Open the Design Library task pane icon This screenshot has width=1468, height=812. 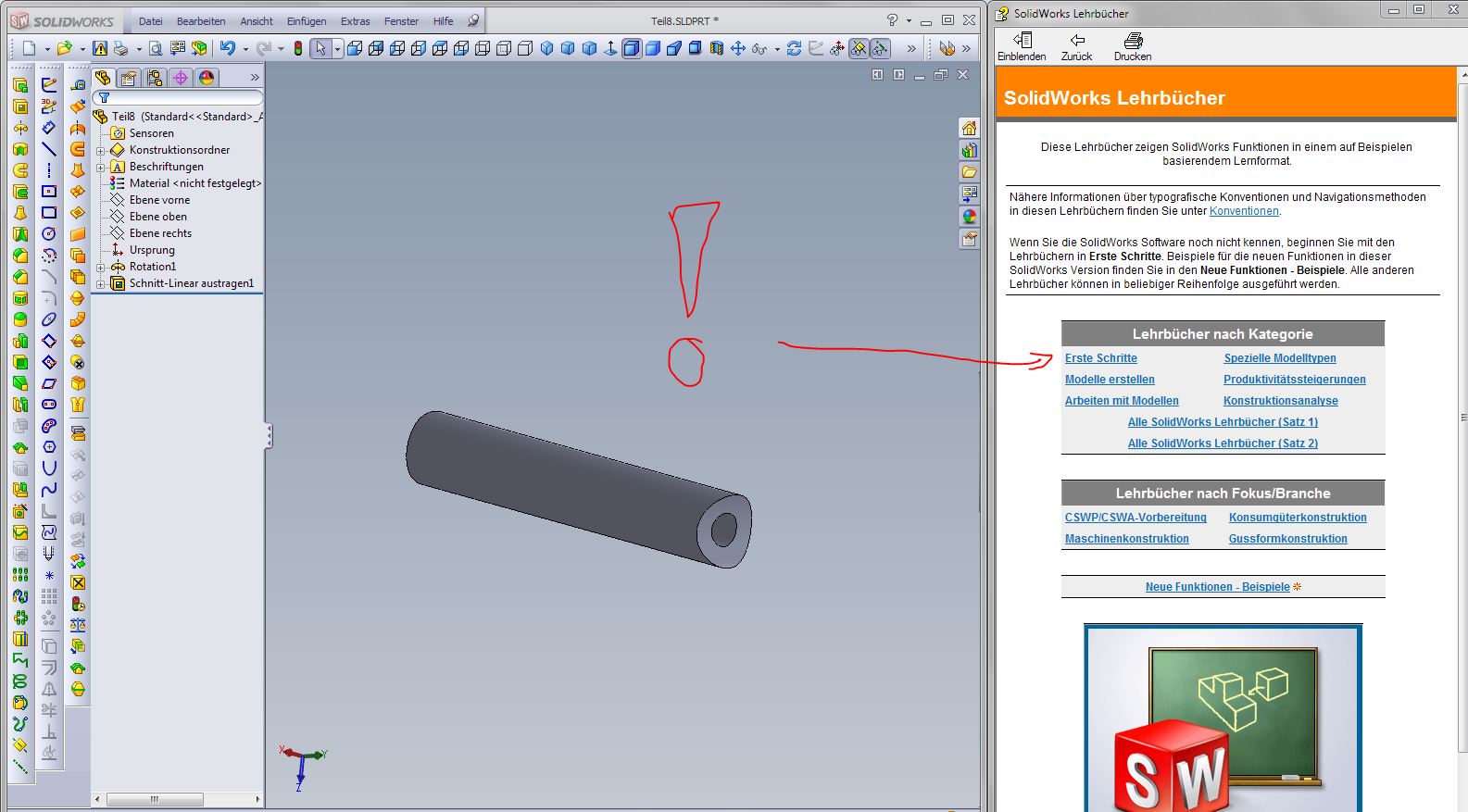969,150
